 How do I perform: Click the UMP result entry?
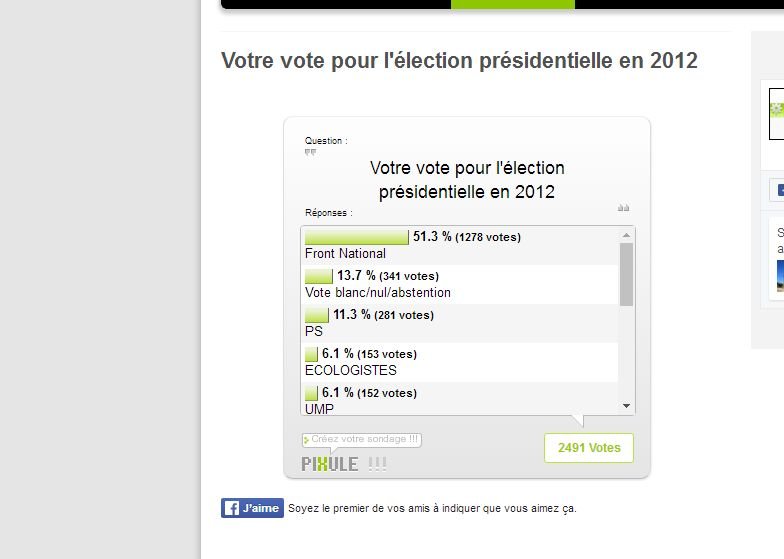click(460, 398)
